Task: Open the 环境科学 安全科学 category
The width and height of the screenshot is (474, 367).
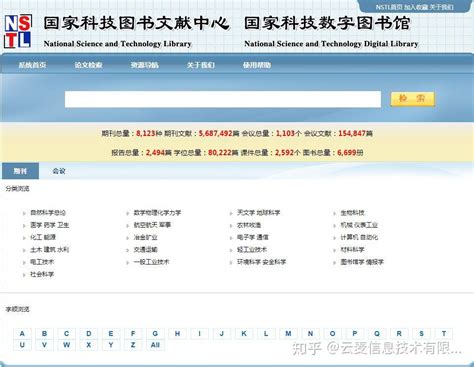Action: pyautogui.click(x=262, y=262)
